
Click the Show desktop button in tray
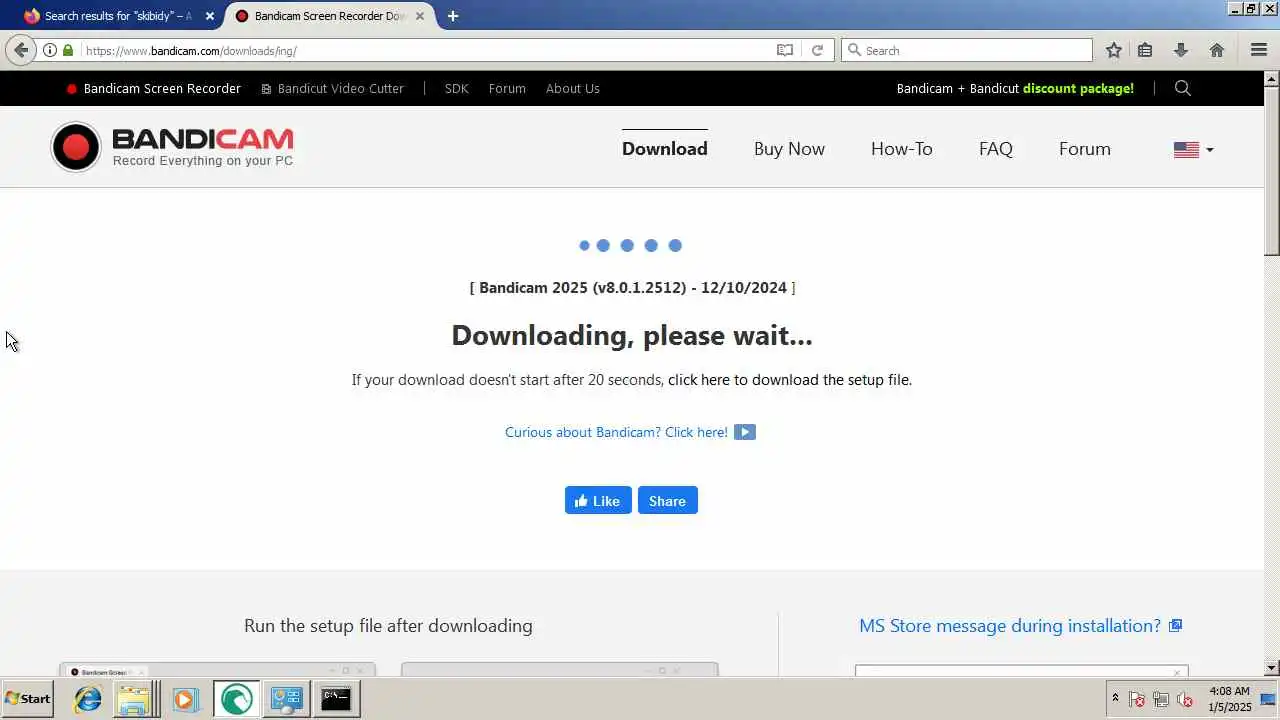tap(1269, 699)
